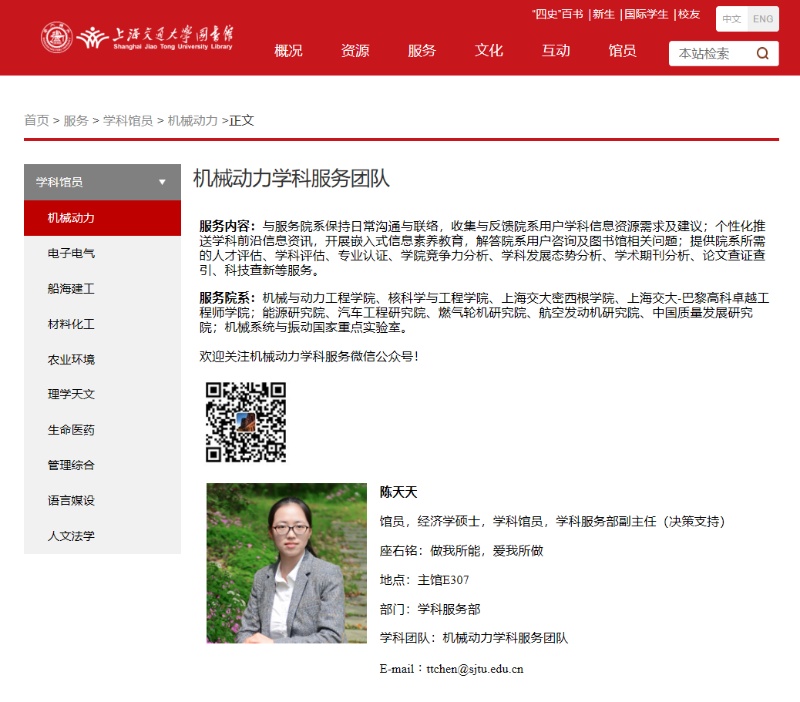
Task: Select 电子电气 in the sidebar
Action: tap(103, 253)
